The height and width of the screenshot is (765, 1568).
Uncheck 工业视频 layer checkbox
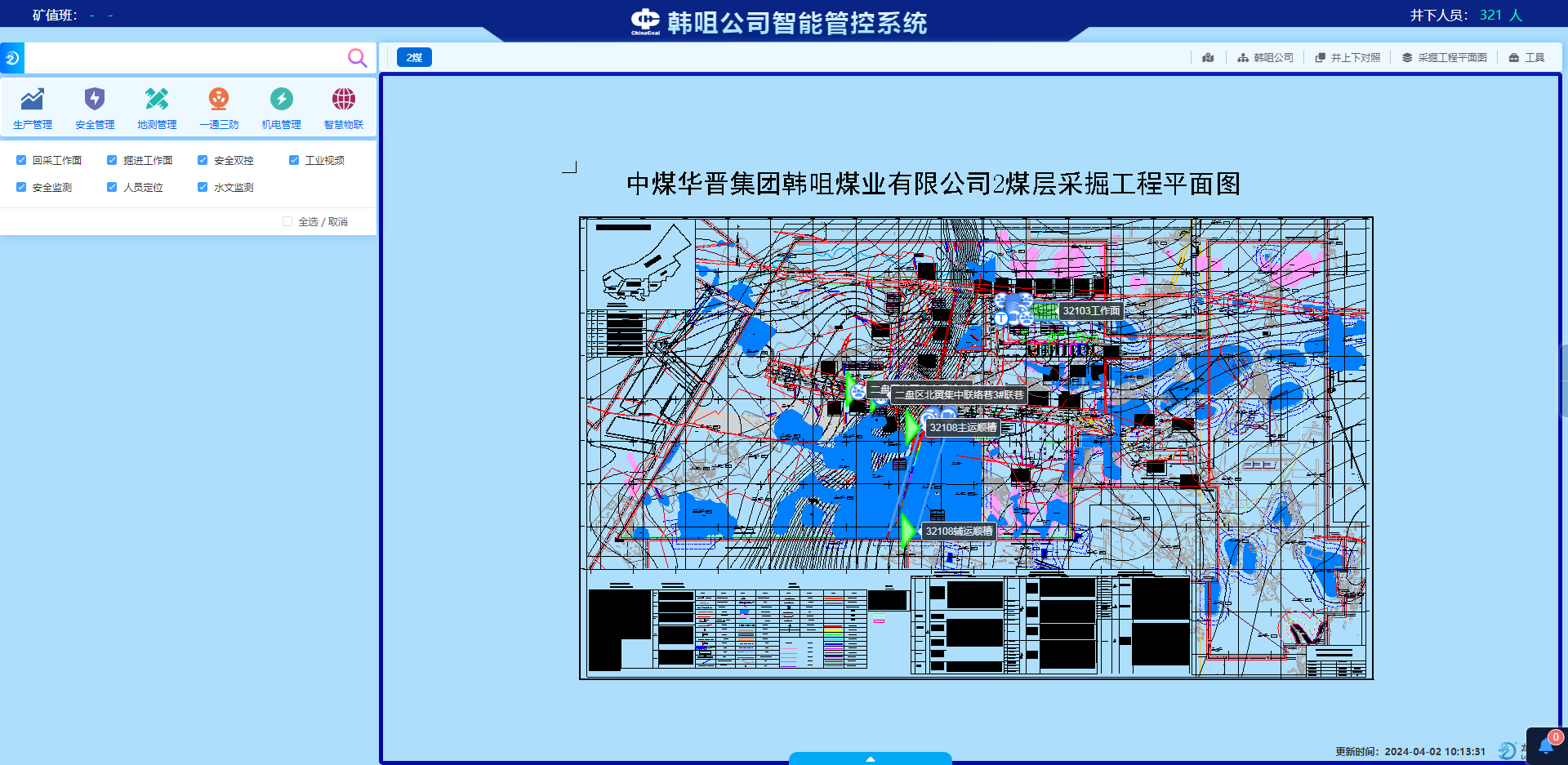click(x=294, y=160)
